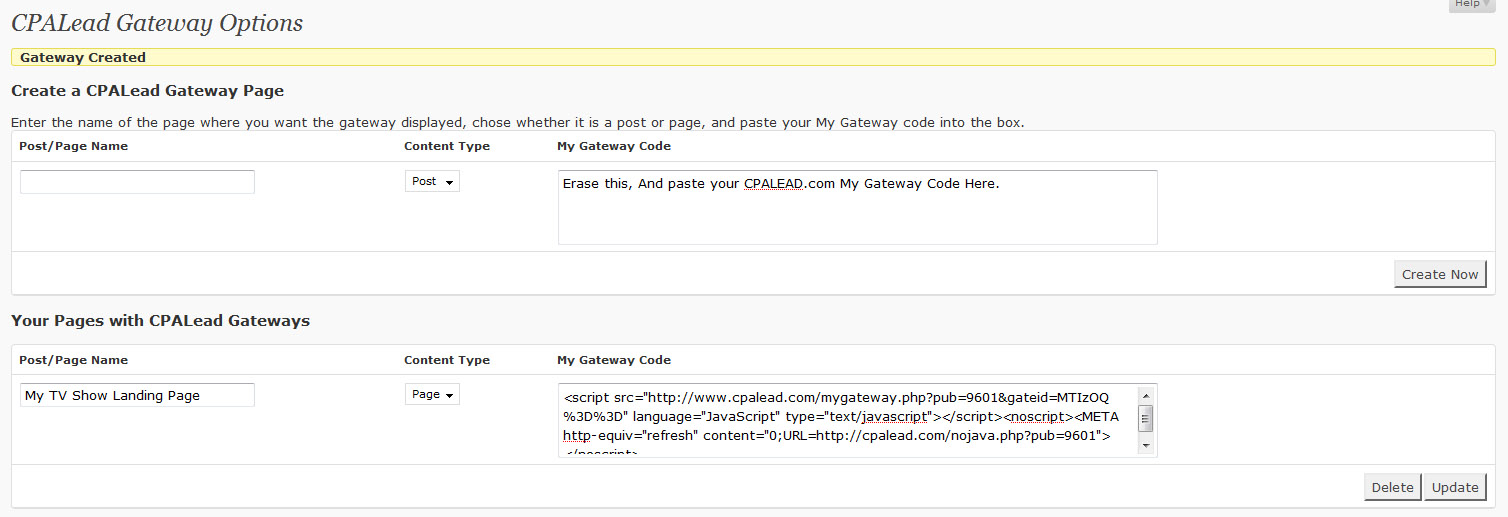Screen dimensions: 1508x517
Task: Click the new gateway code text area
Action: tap(857, 207)
